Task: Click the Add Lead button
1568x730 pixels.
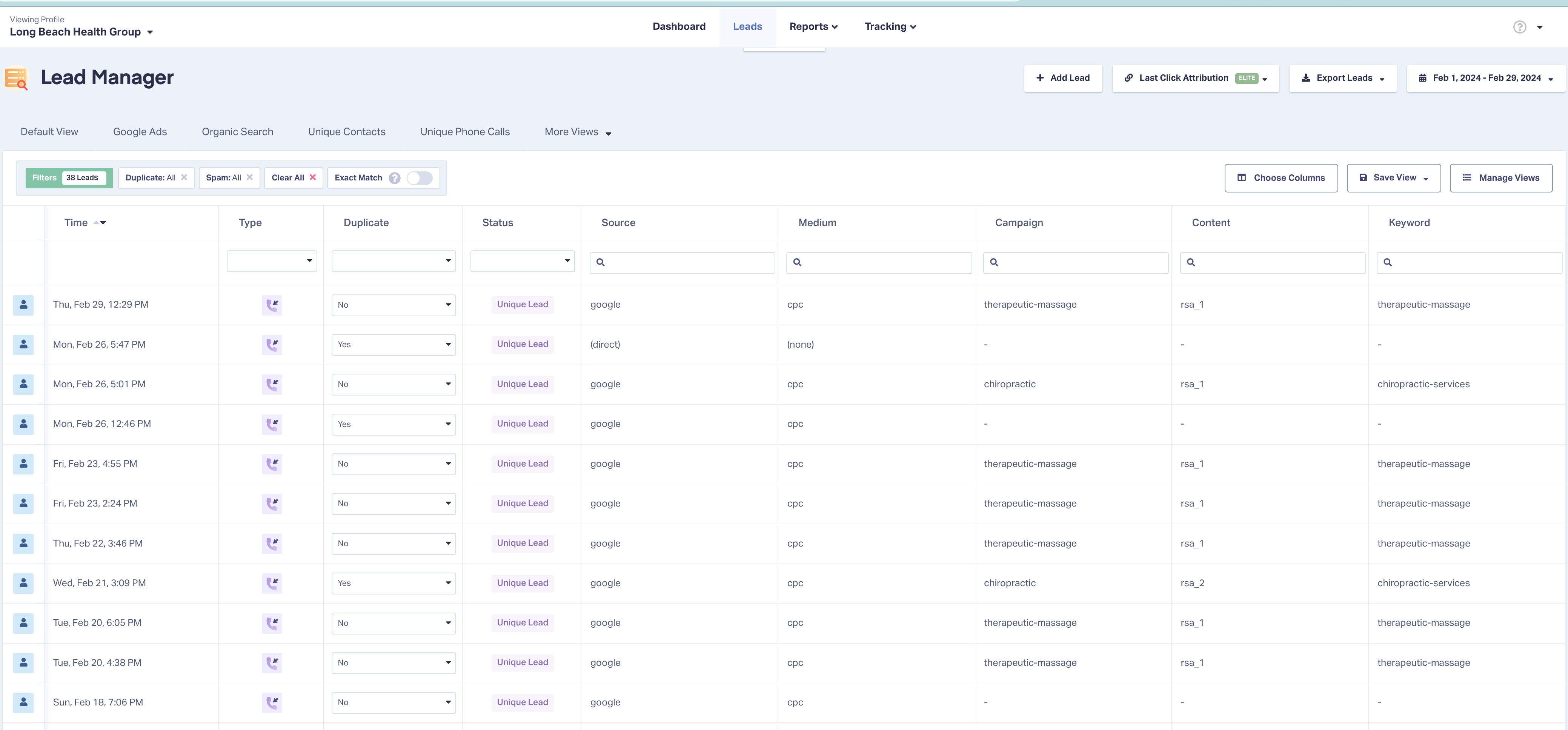Action: 1063,78
